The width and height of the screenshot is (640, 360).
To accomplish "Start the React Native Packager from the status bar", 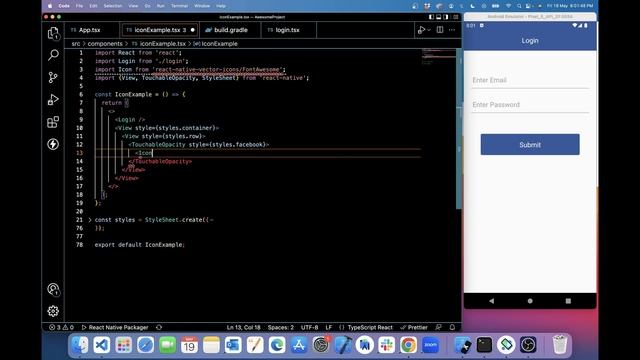I will click(115, 327).
